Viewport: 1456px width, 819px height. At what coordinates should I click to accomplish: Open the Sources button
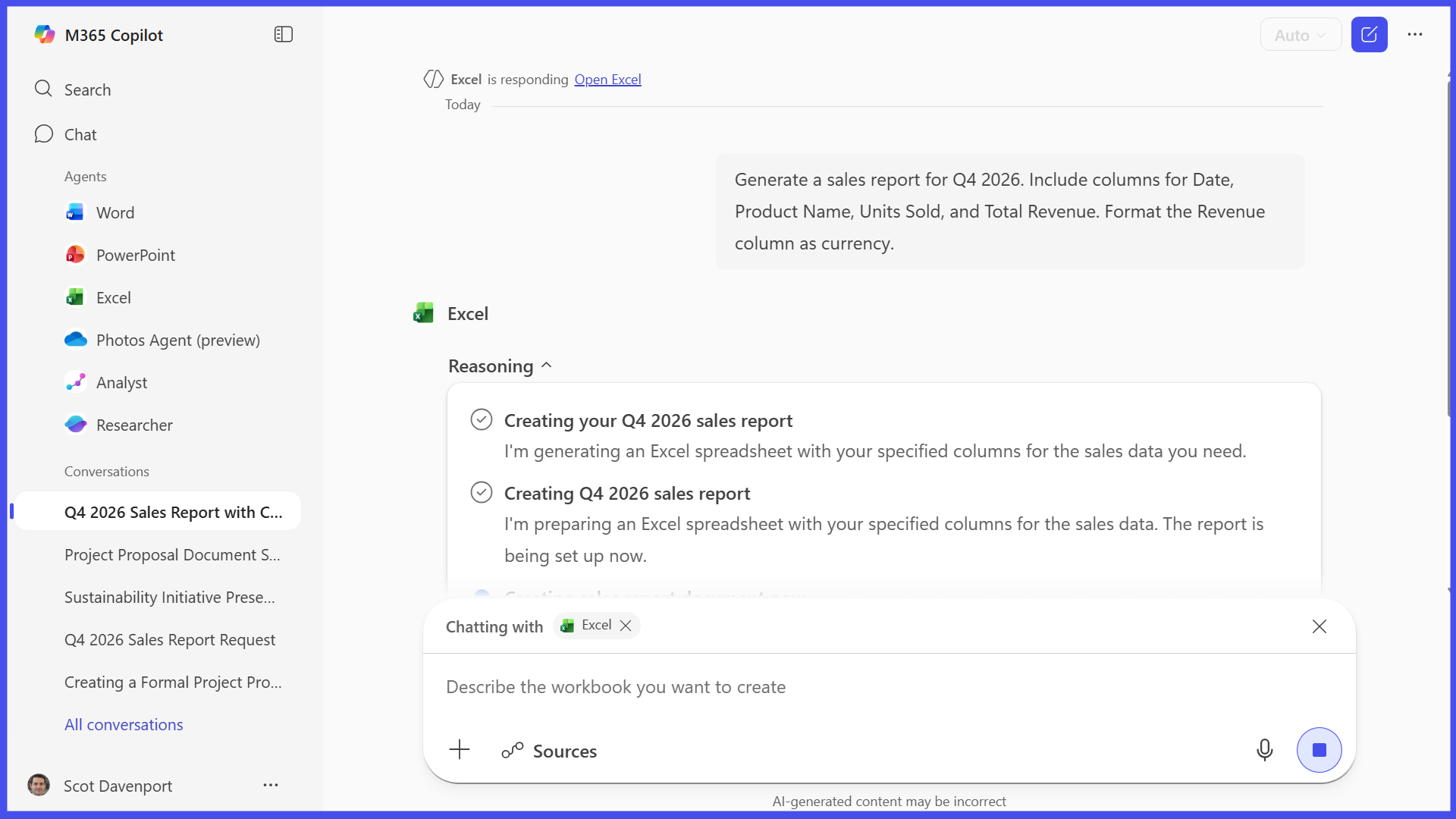pos(549,751)
